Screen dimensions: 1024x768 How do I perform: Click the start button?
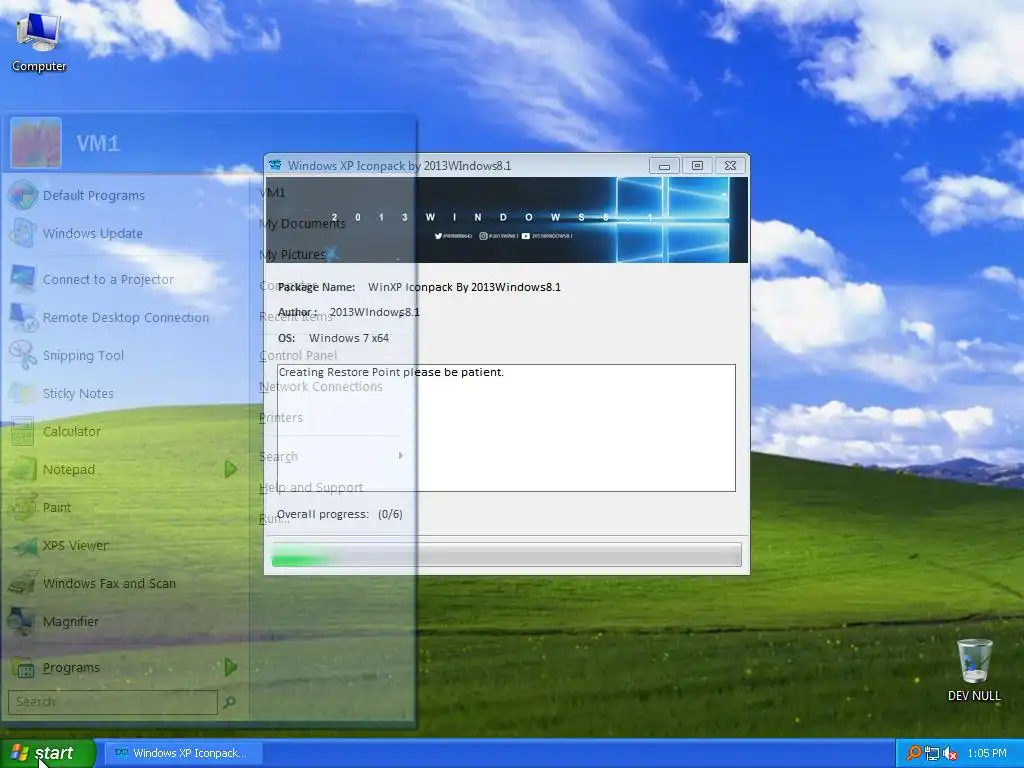tap(48, 753)
